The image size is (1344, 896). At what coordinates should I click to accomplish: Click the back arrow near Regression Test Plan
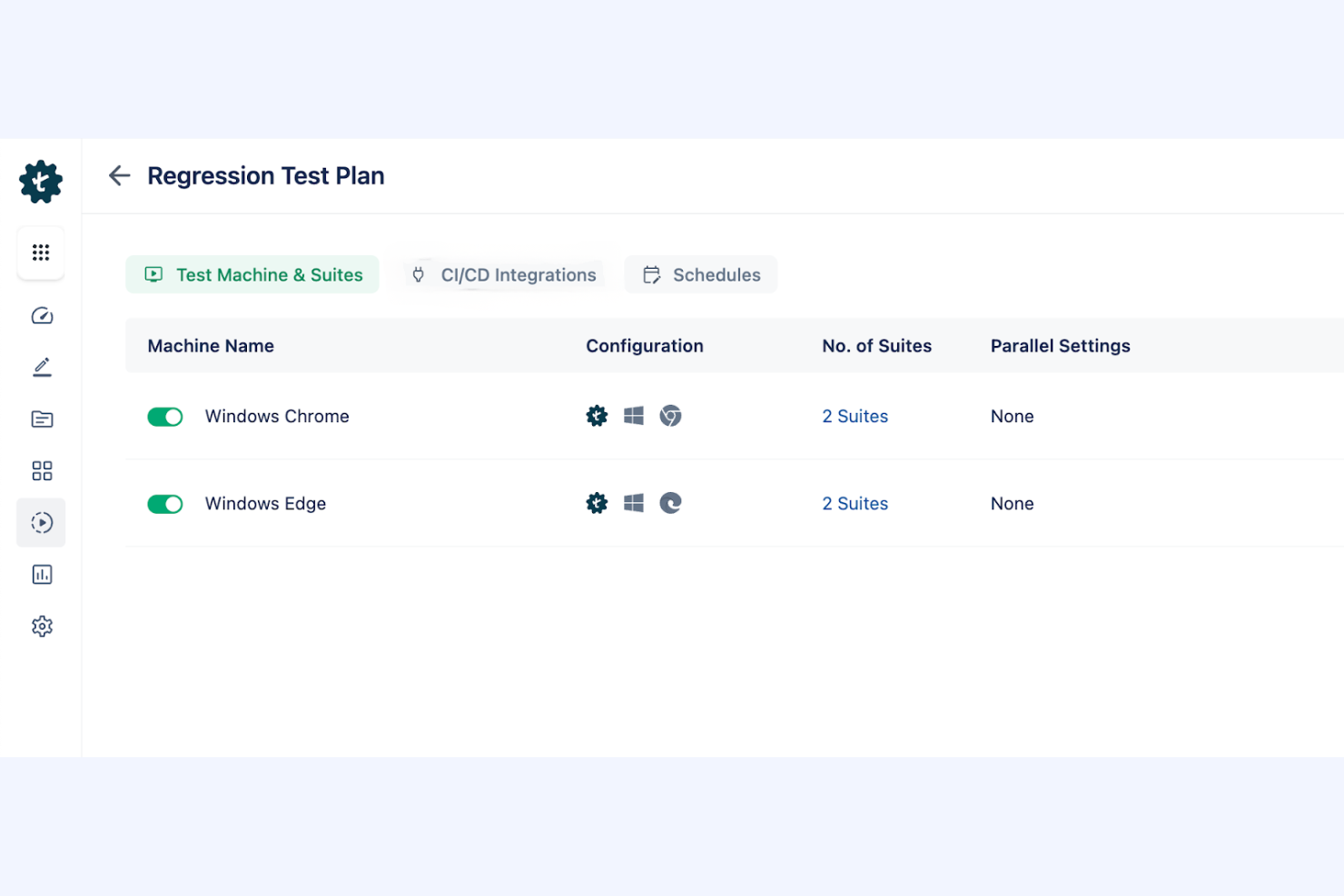119,175
